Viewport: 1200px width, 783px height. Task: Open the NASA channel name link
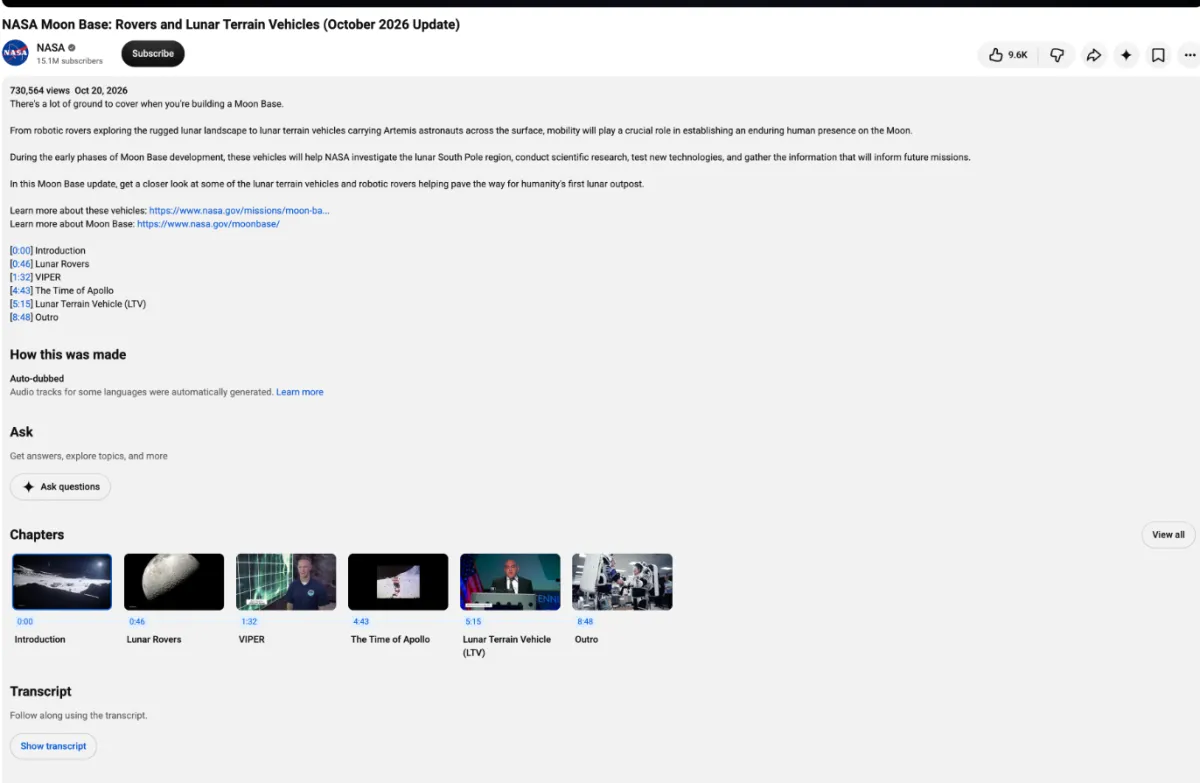pos(50,48)
